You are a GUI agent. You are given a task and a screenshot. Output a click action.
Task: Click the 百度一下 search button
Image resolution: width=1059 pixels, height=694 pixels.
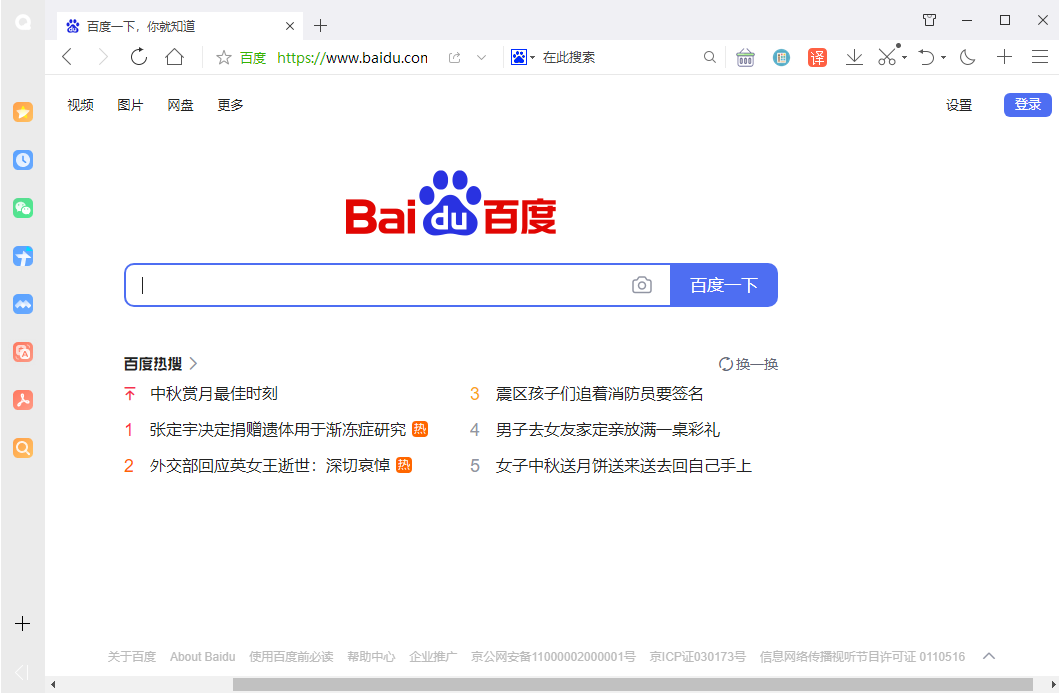click(x=724, y=285)
